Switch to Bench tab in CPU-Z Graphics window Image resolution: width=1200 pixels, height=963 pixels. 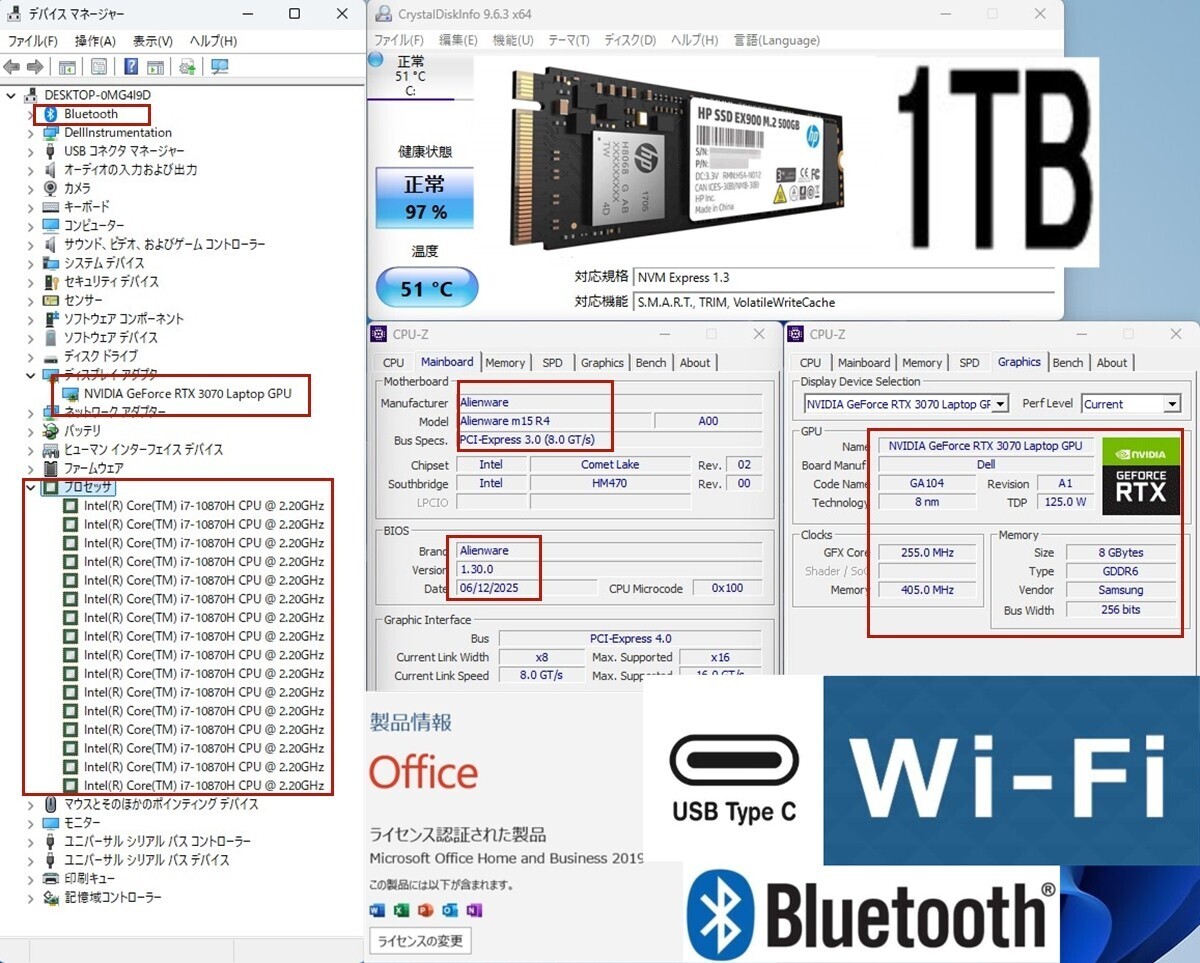pos(1067,363)
